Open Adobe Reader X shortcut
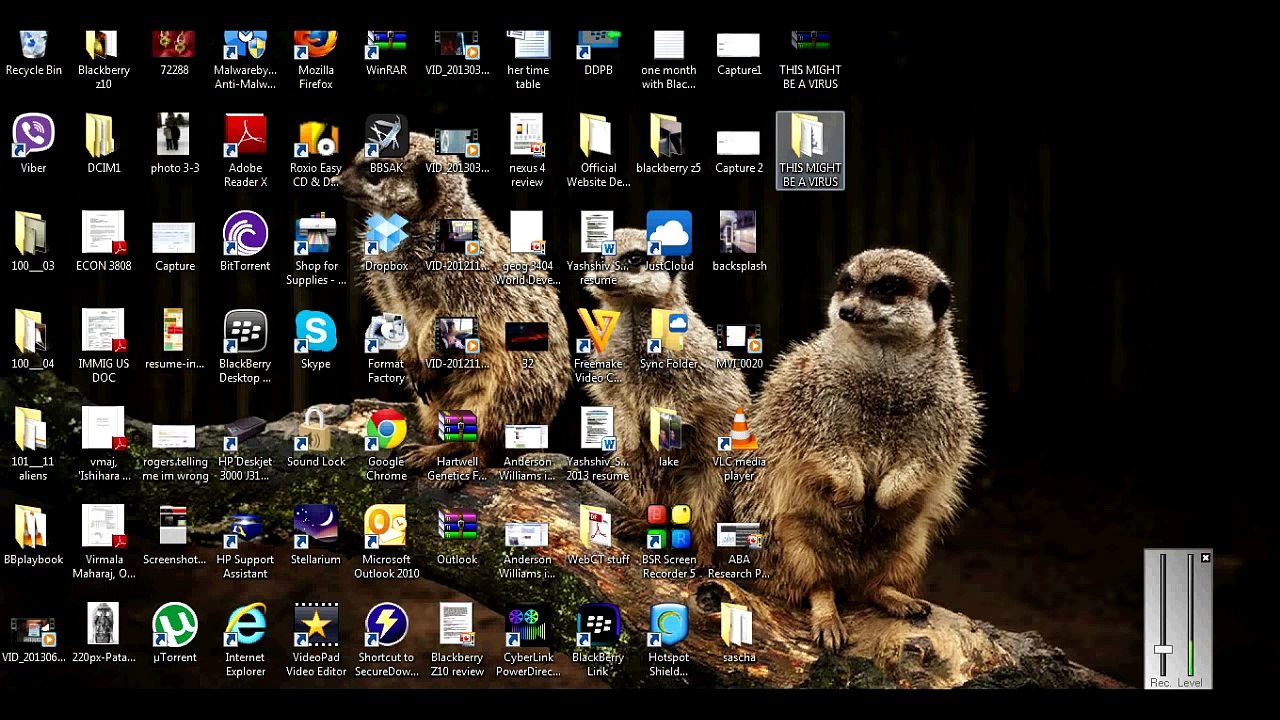Image resolution: width=1280 pixels, height=720 pixels. pos(245,152)
